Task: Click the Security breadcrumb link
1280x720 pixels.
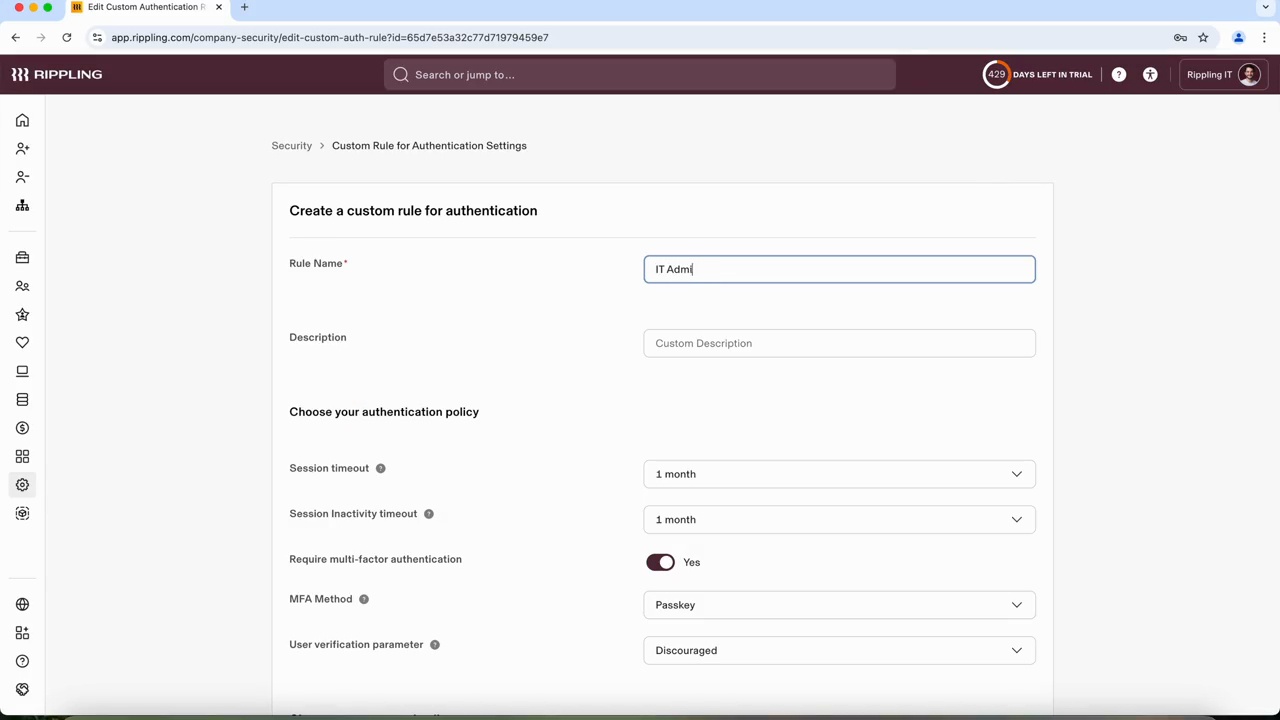Action: tap(291, 146)
